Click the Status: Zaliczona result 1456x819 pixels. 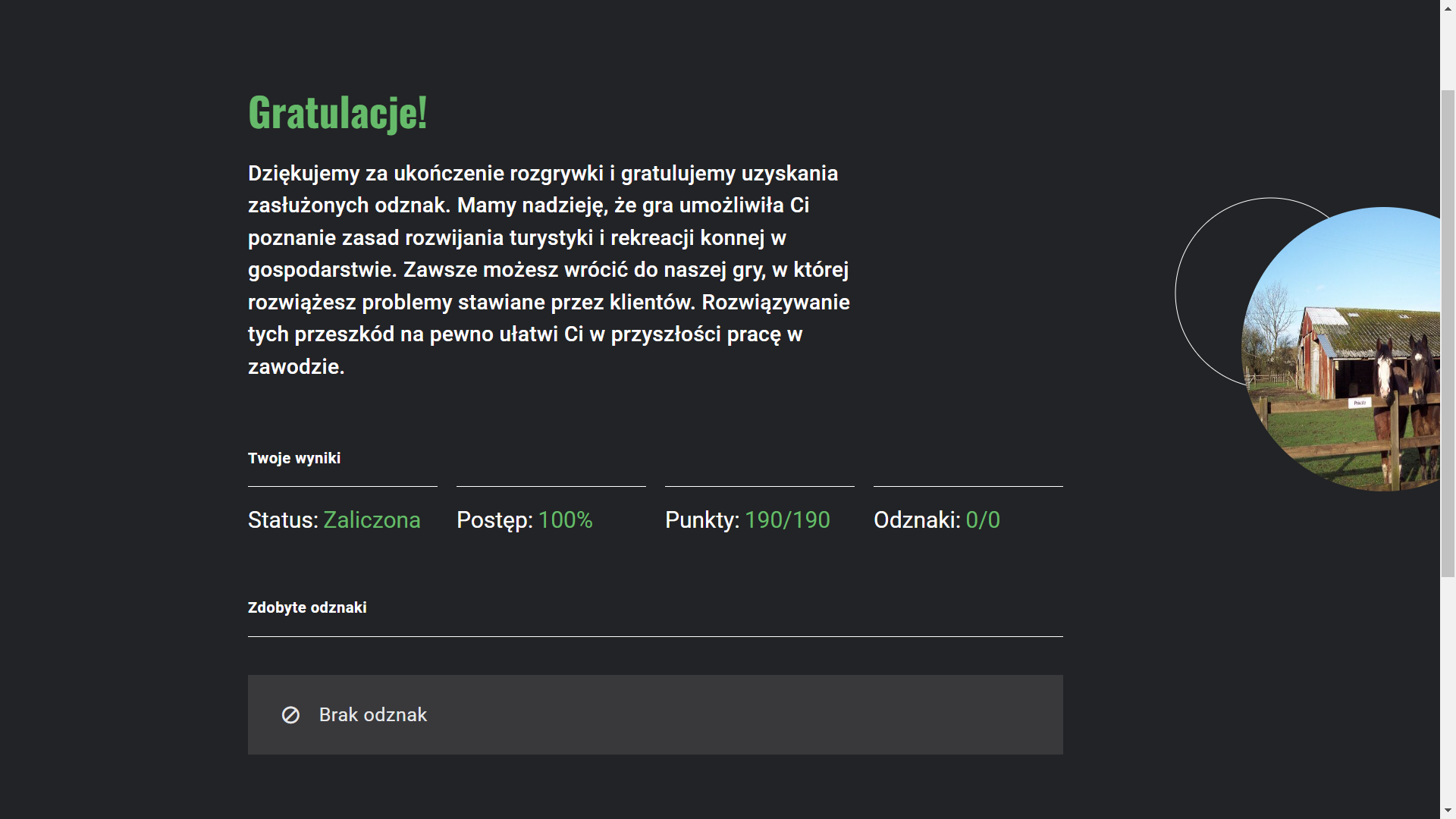[x=334, y=520]
